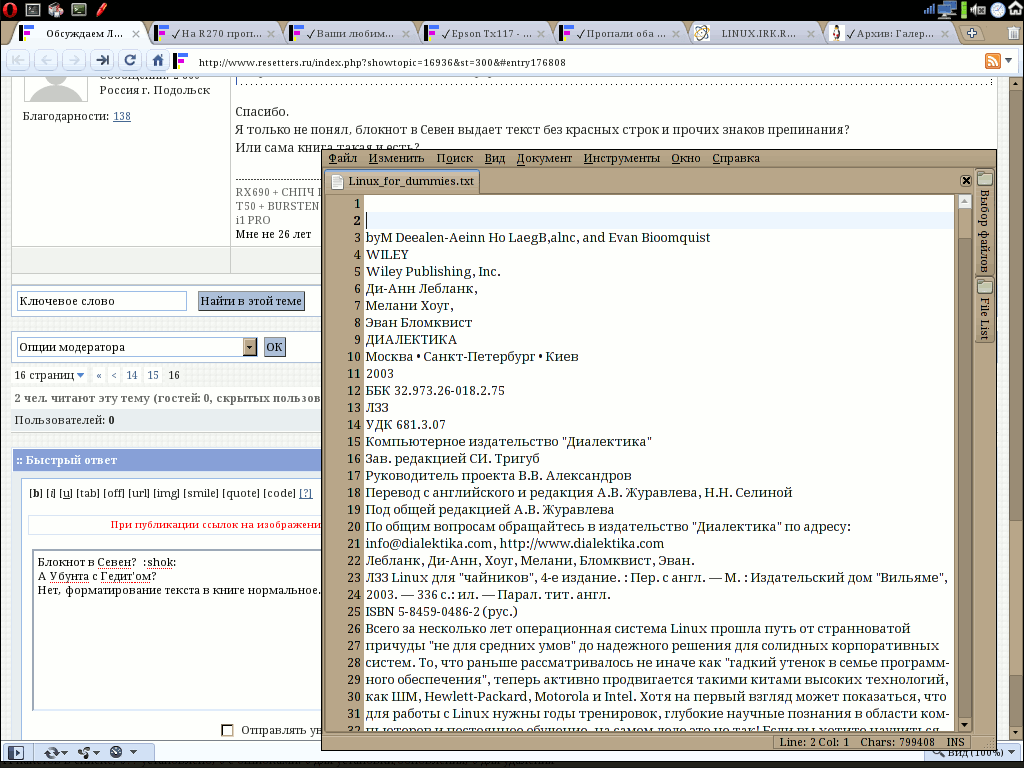The width and height of the screenshot is (1024, 768).
Task: Launch the second terminal launcher with green text
Action: tap(79, 9)
